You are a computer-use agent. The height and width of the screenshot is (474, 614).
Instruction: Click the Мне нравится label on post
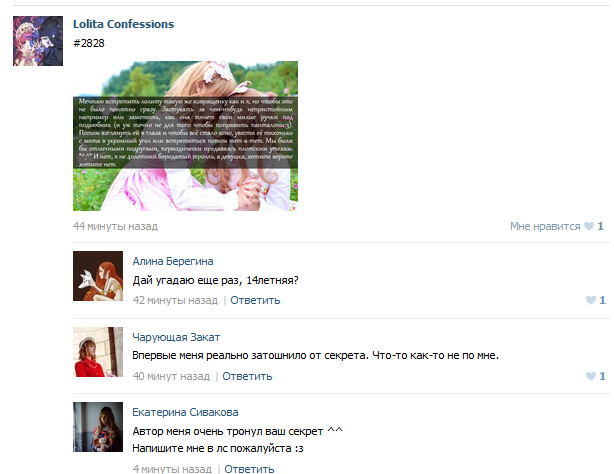(545, 226)
